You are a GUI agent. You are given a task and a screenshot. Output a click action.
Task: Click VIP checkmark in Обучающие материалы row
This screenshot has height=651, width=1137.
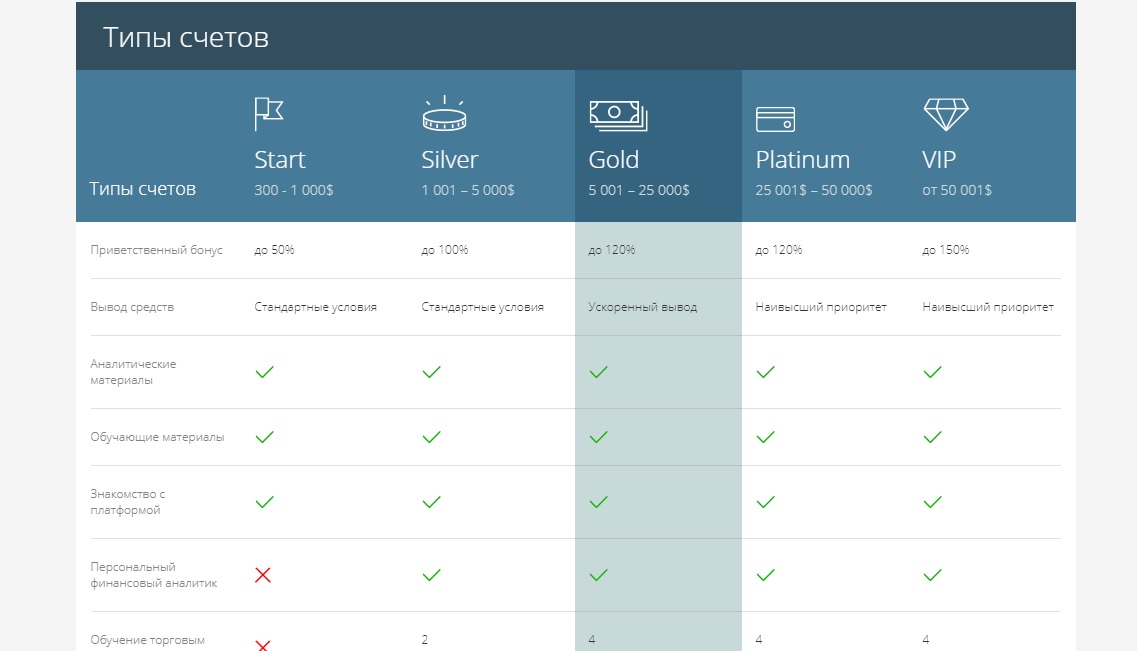tap(933, 437)
